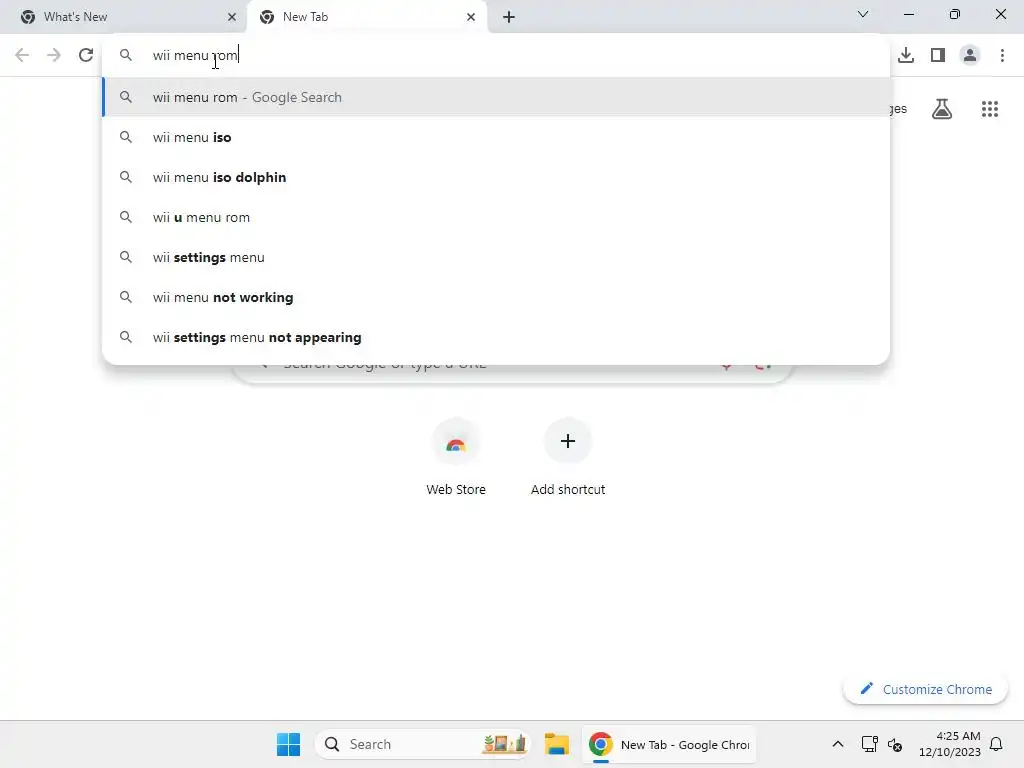Open the Downloads tray icon
The height and width of the screenshot is (768, 1024).
pyautogui.click(x=906, y=55)
